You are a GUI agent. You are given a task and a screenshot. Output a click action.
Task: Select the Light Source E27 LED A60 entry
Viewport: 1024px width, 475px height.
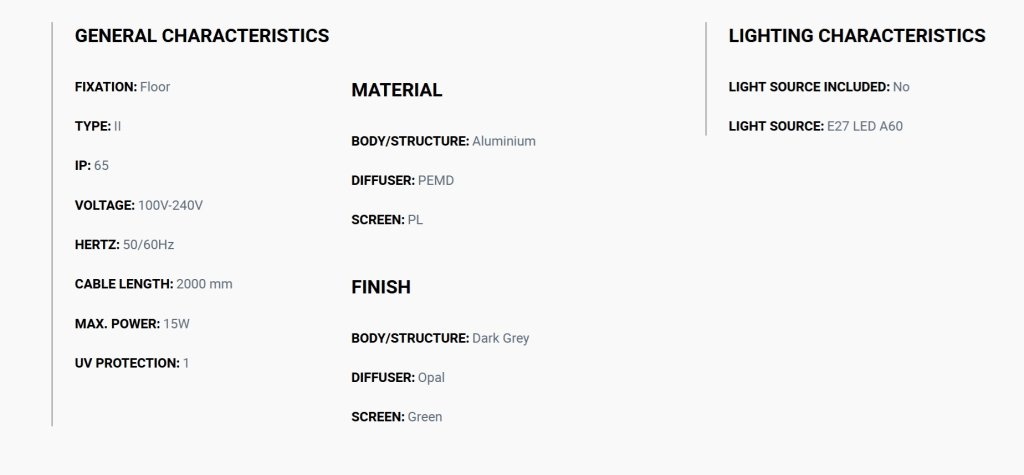click(x=816, y=126)
